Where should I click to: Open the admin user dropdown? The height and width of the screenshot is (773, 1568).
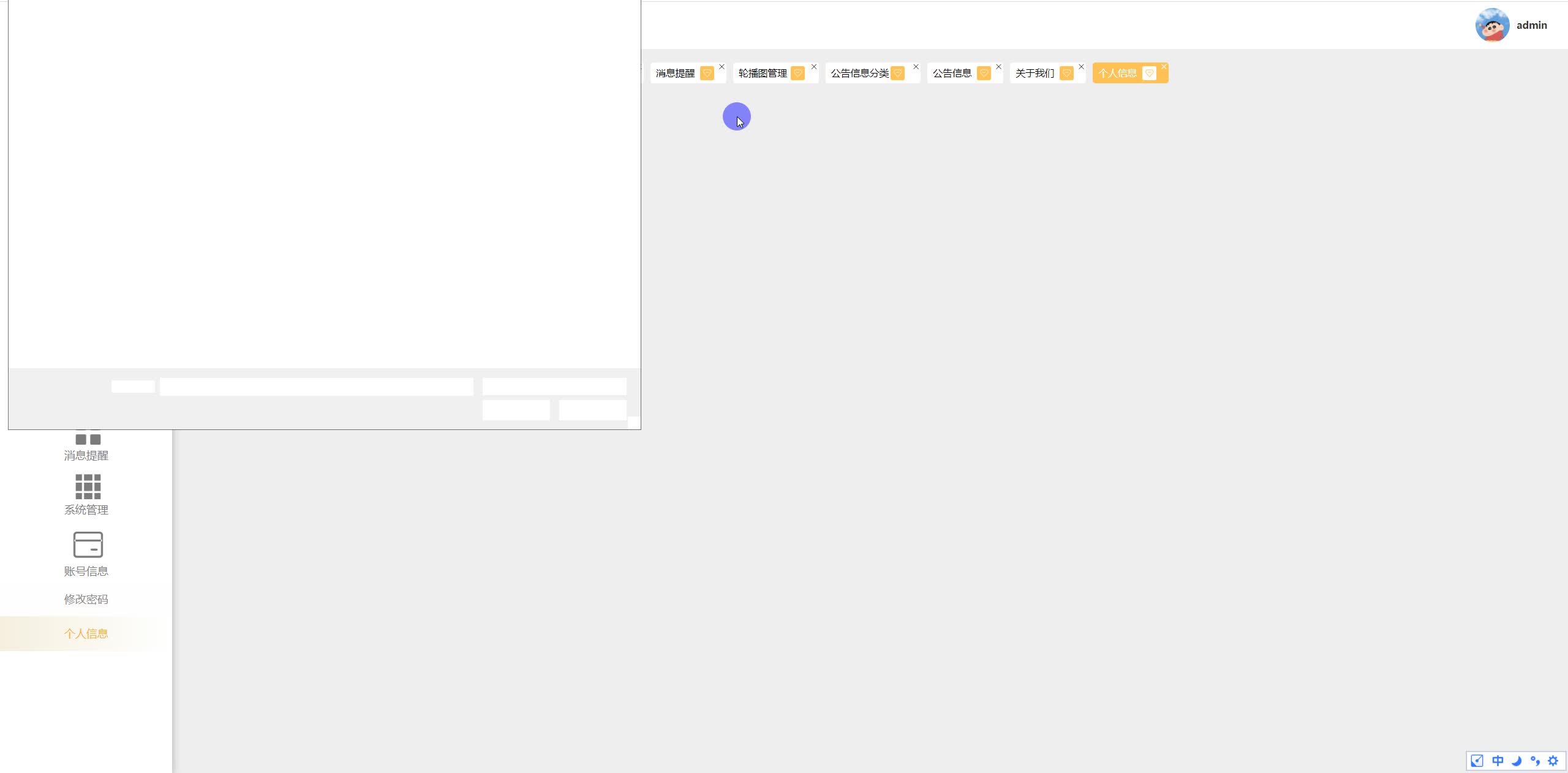(x=1531, y=25)
